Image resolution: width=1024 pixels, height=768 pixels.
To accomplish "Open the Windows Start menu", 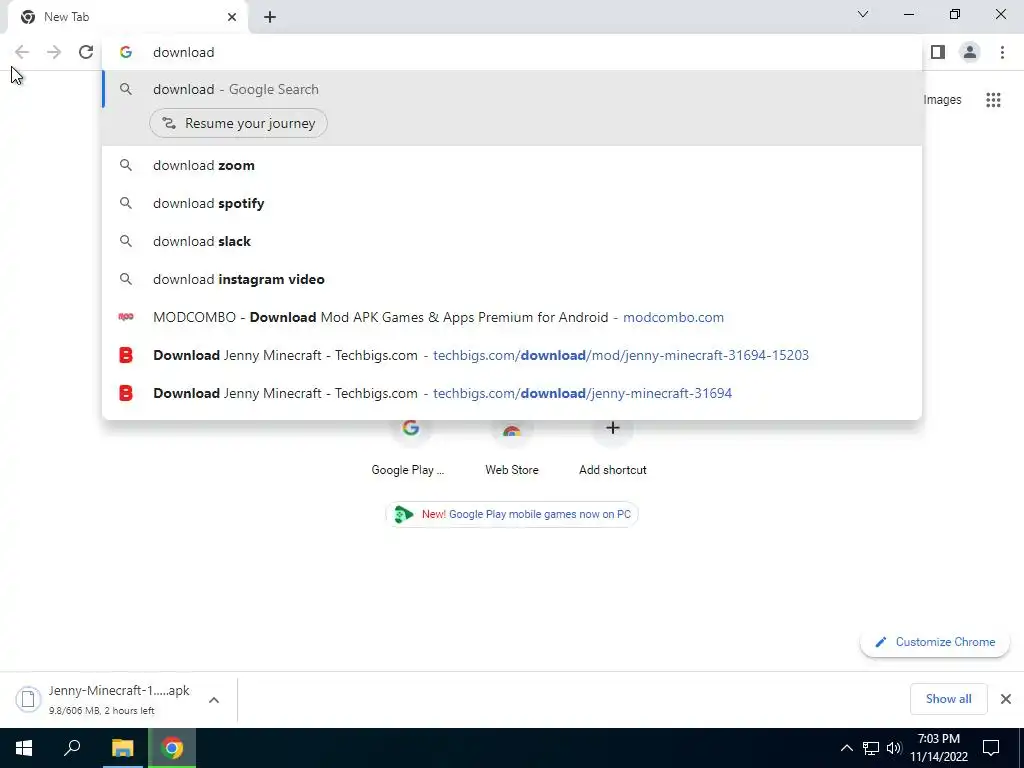I will click(24, 748).
